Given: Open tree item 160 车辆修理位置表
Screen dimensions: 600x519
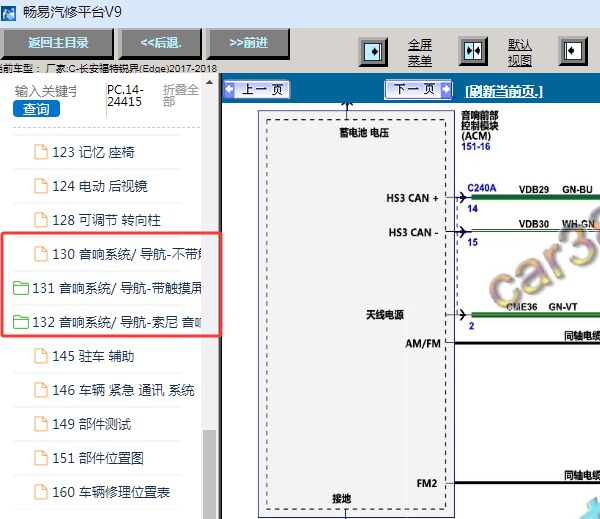Looking at the screenshot, I should [x=111, y=492].
